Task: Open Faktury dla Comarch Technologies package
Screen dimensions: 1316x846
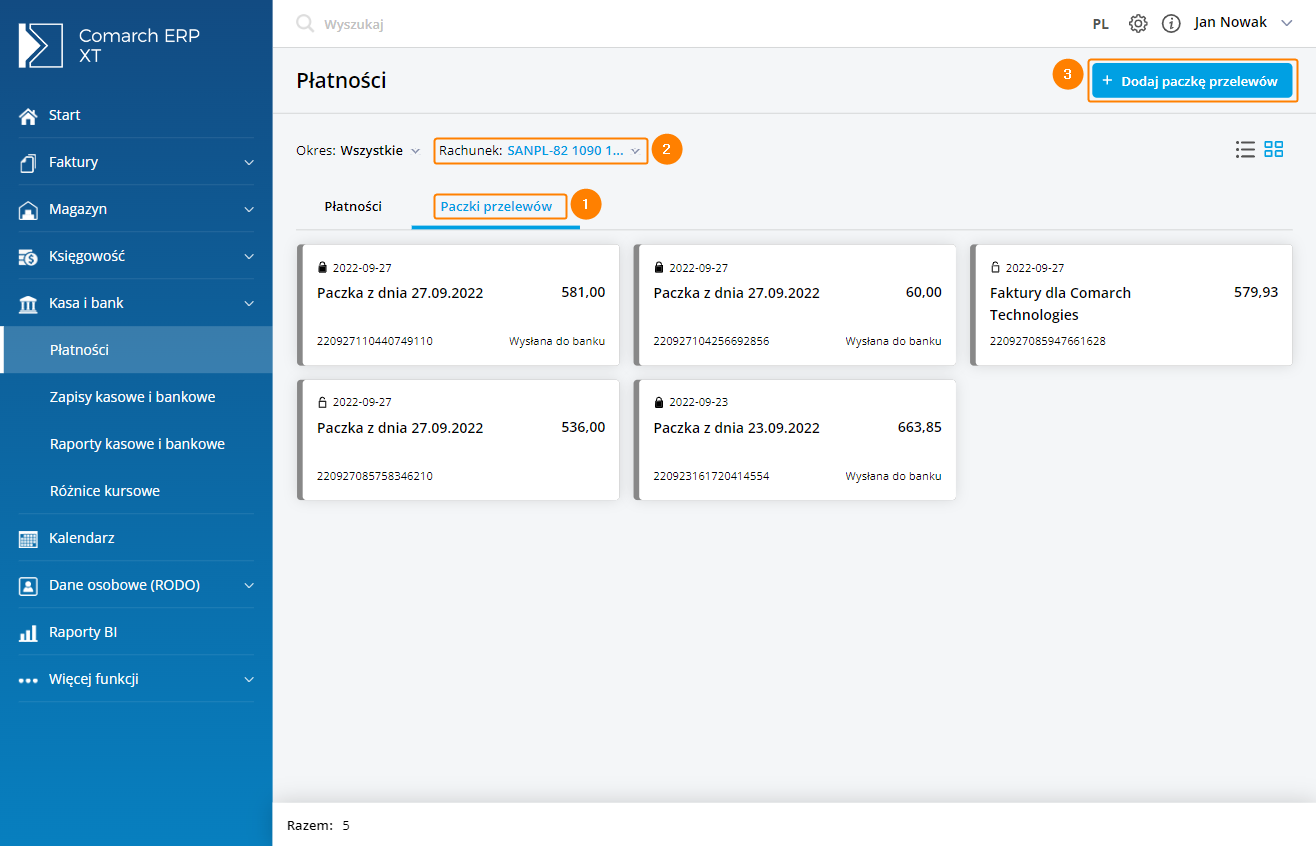Action: tap(1060, 304)
